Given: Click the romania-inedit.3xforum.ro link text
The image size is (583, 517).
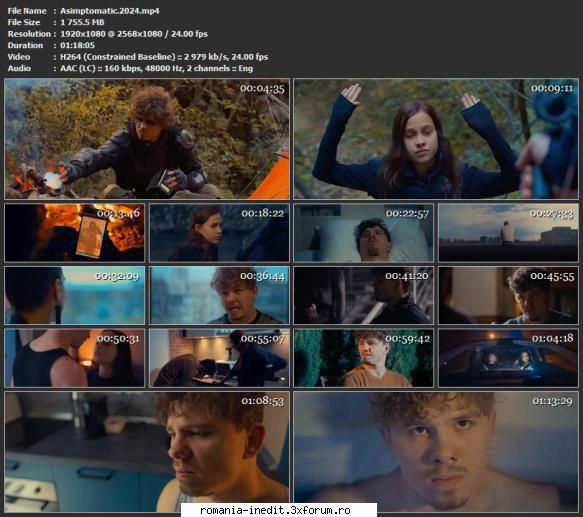Looking at the screenshot, I should point(275,510).
